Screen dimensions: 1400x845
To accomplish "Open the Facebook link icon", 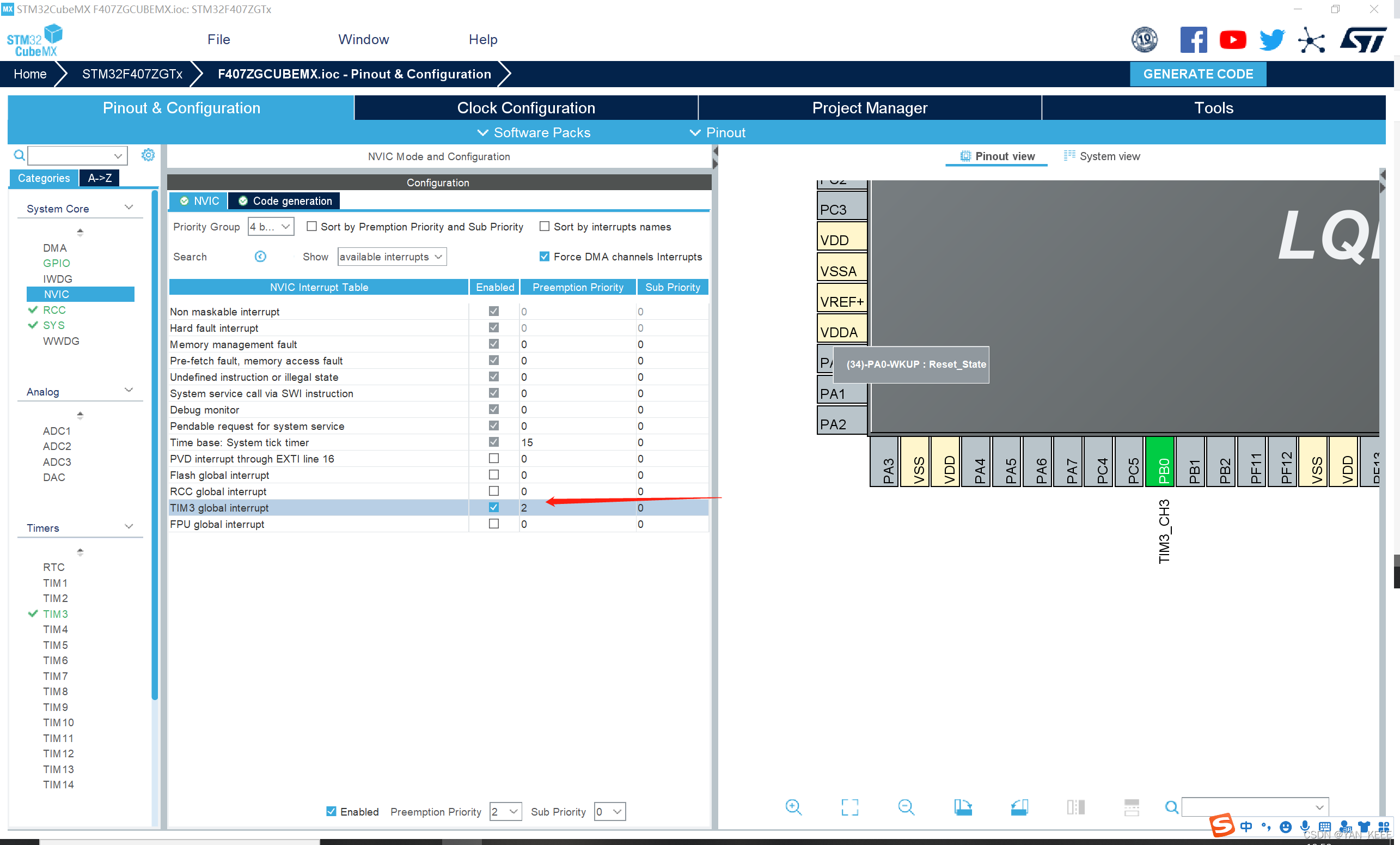I will (1193, 40).
